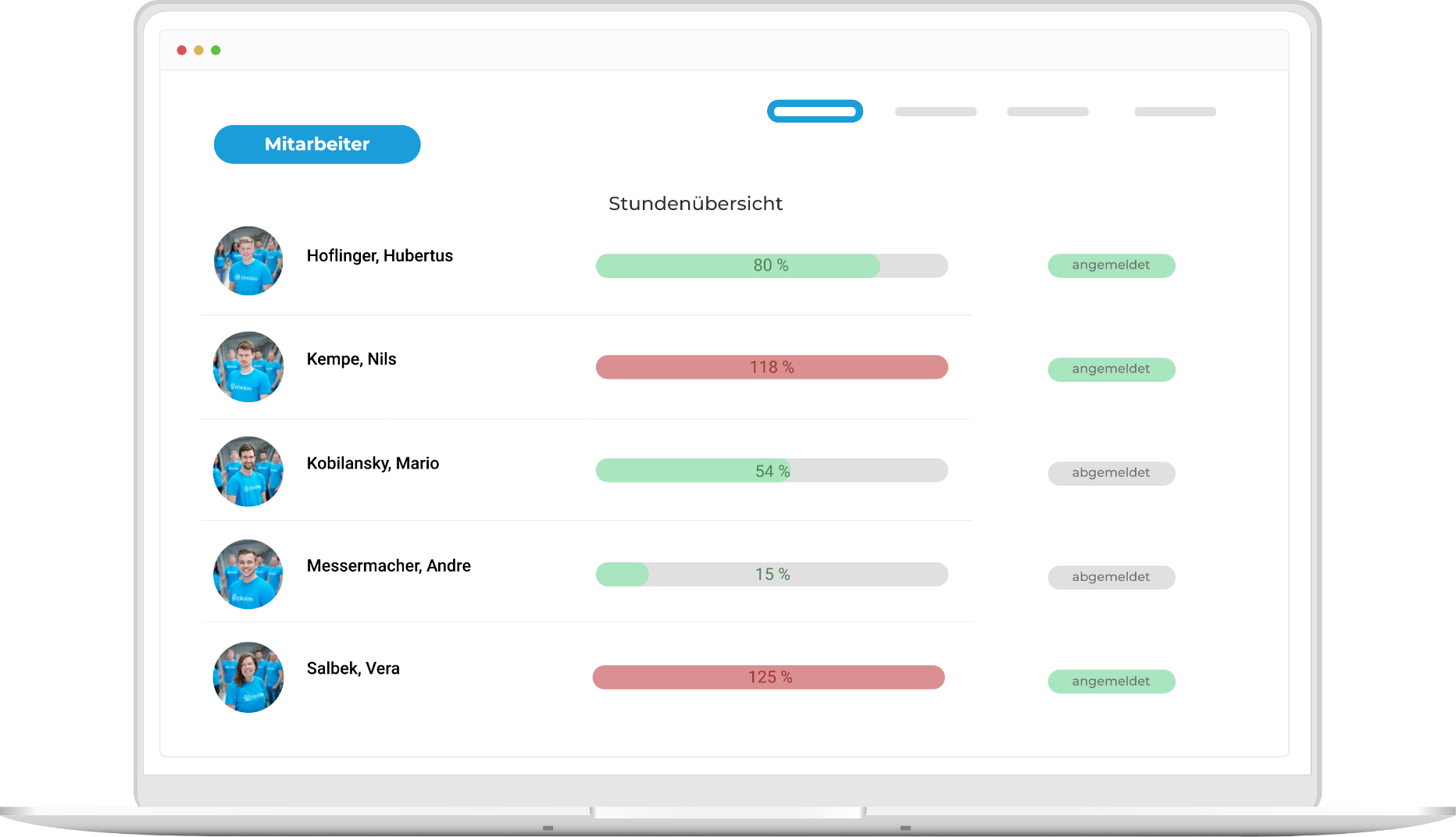Click the 15 % hours progress bar
Image resolution: width=1456 pixels, height=837 pixels.
771,575
